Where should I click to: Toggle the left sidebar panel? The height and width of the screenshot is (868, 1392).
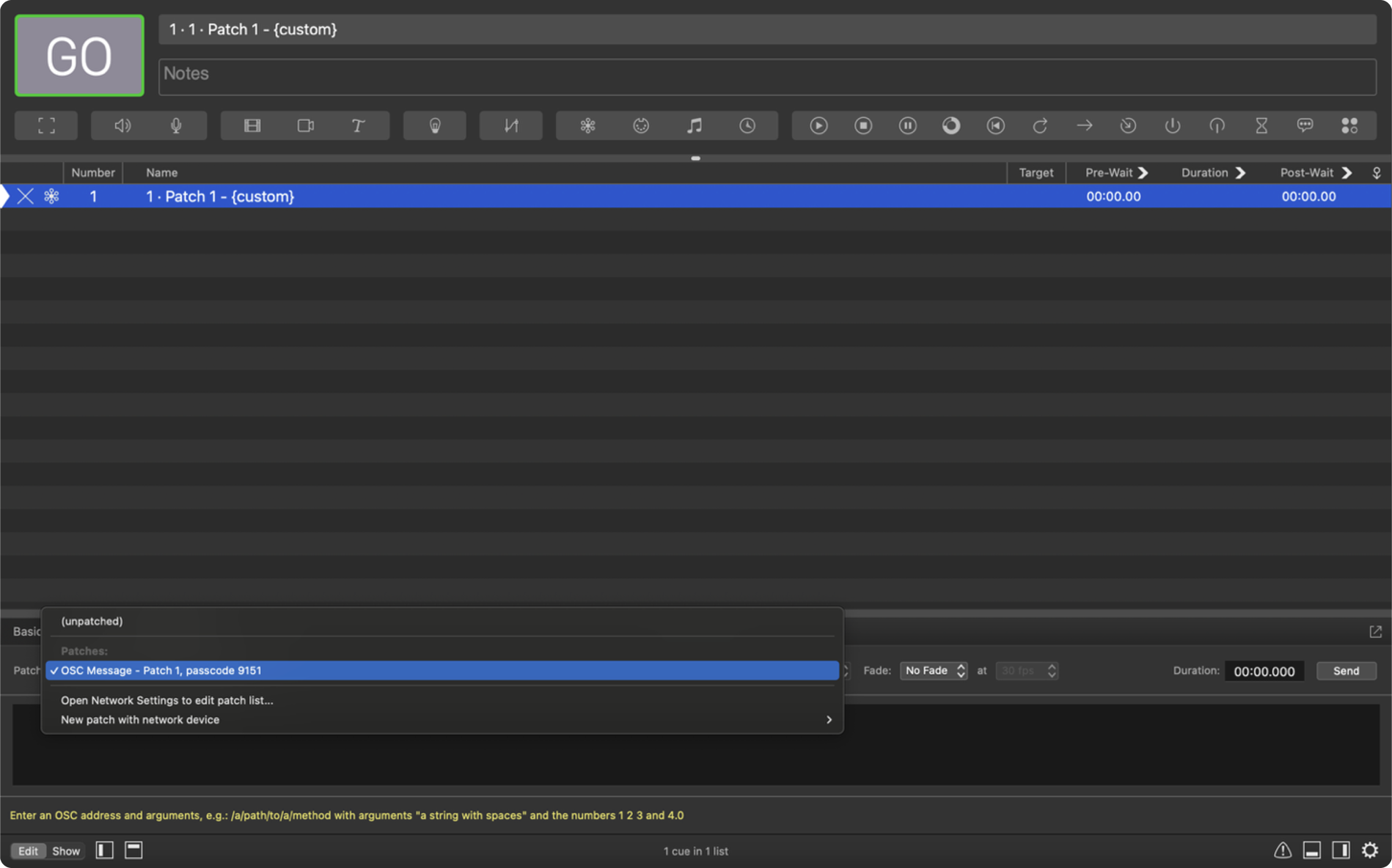tap(104, 850)
